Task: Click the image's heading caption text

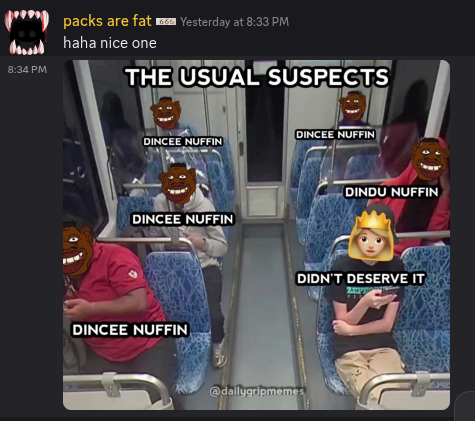Action: 257,77
